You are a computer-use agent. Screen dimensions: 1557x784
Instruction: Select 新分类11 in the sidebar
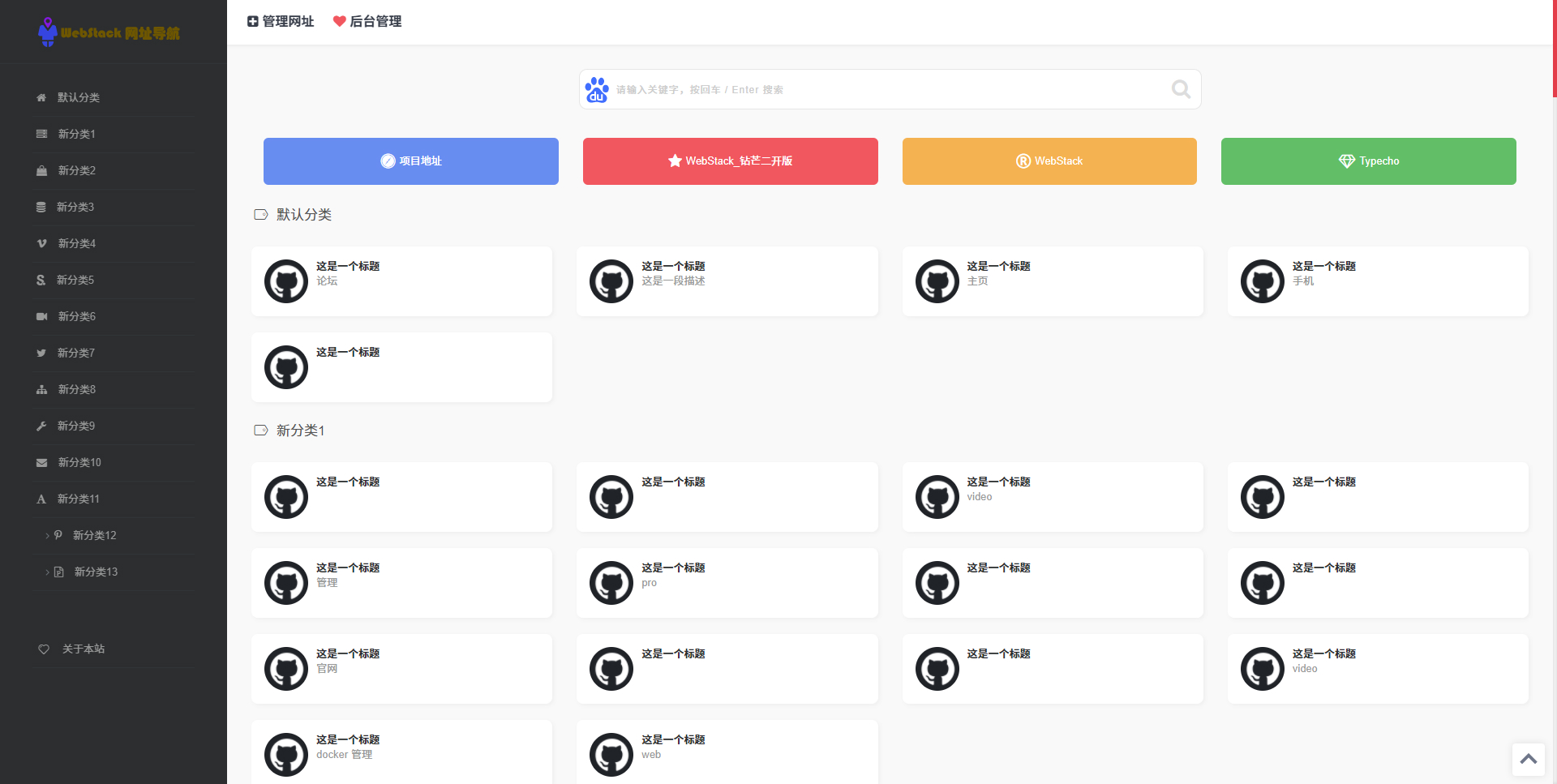(x=78, y=499)
